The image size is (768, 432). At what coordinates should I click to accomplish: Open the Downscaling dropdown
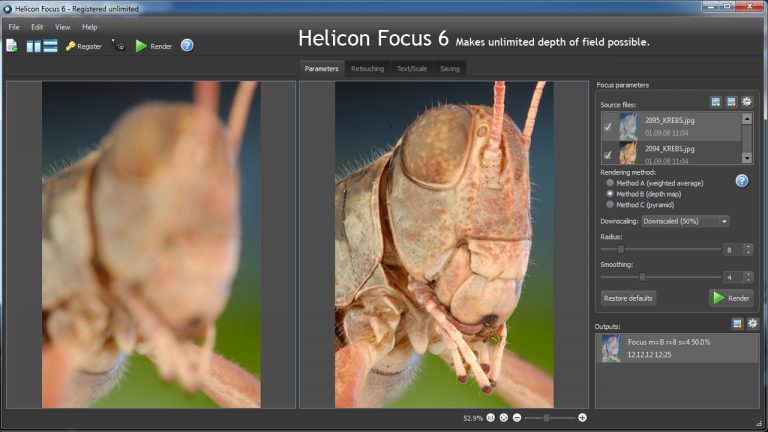tap(685, 221)
